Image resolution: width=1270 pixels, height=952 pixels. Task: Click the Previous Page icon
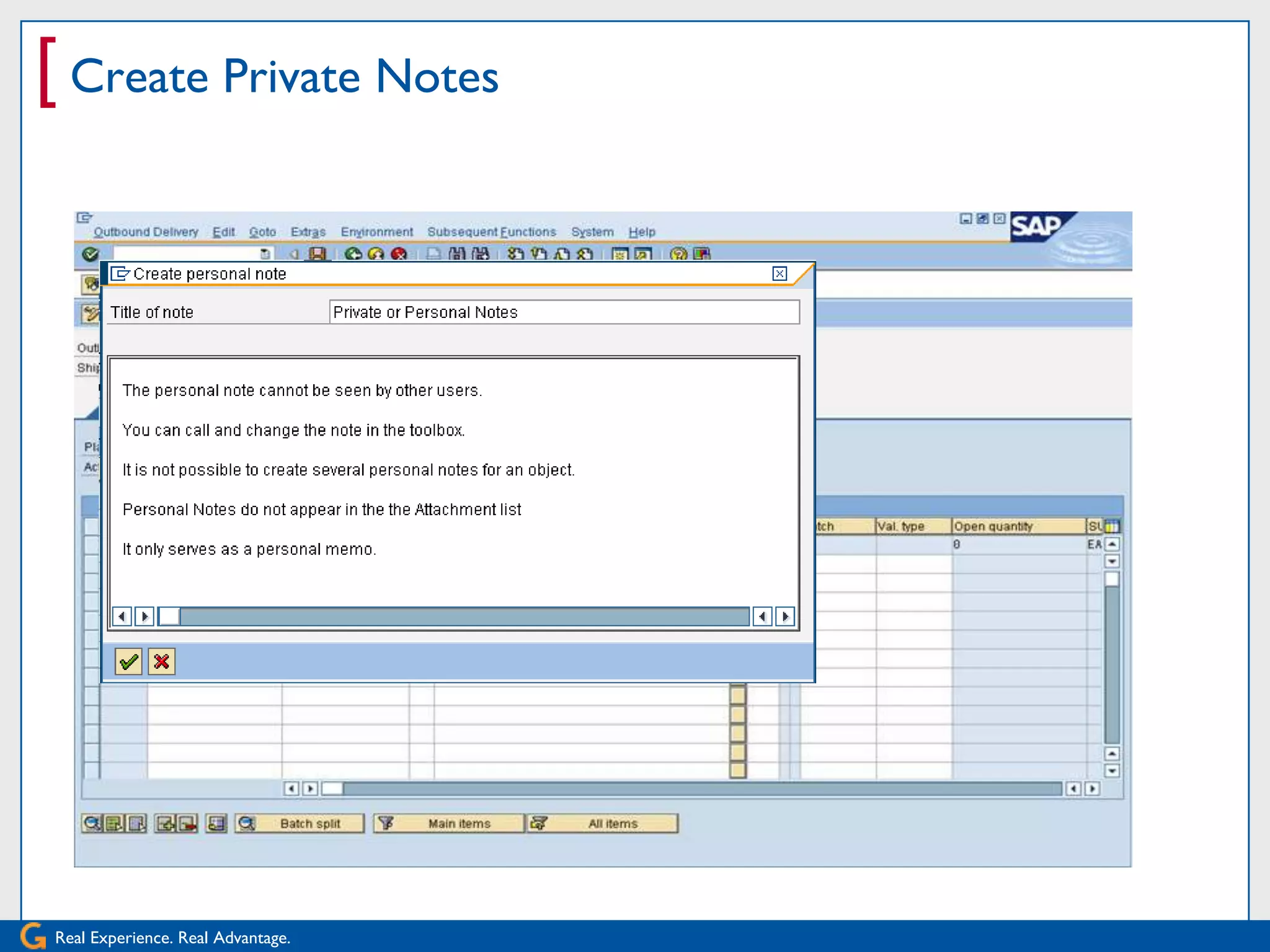coord(539,254)
